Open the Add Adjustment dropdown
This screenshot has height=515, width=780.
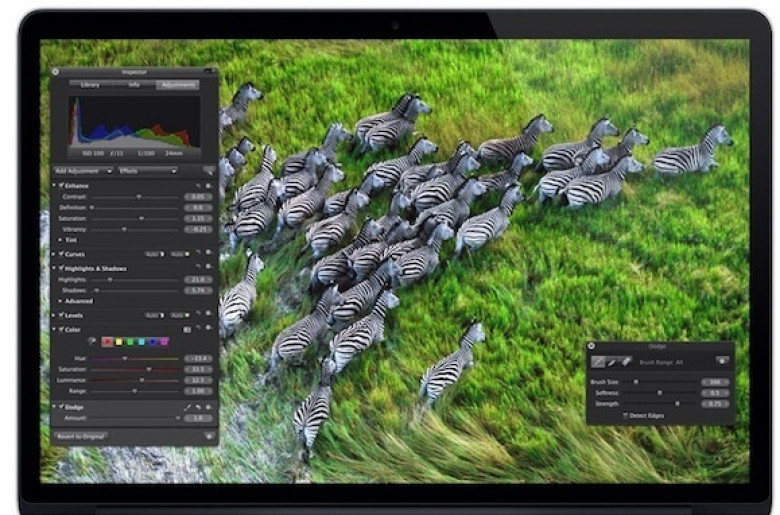(82, 171)
